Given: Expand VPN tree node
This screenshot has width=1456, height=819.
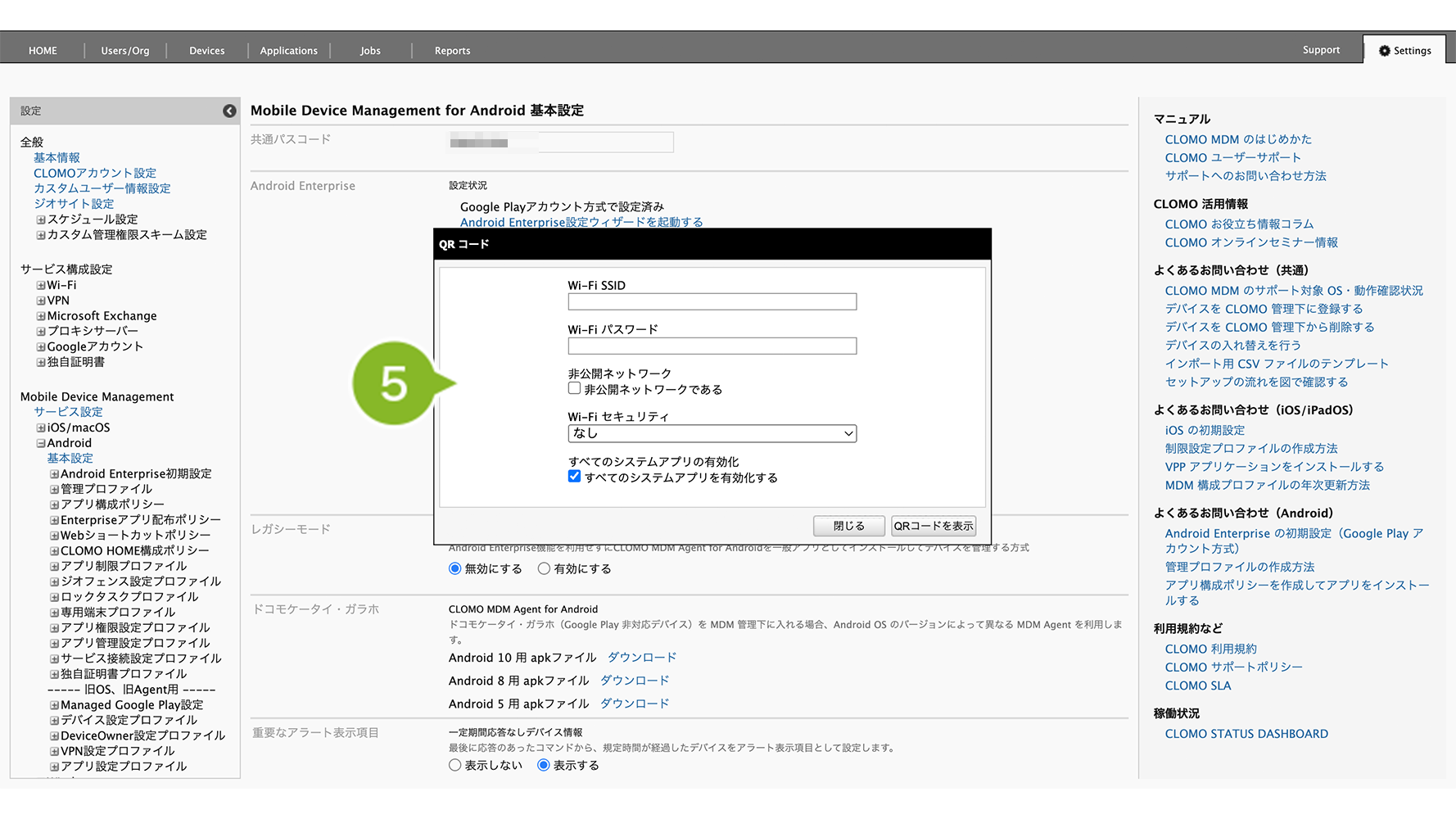Looking at the screenshot, I should click(x=41, y=301).
